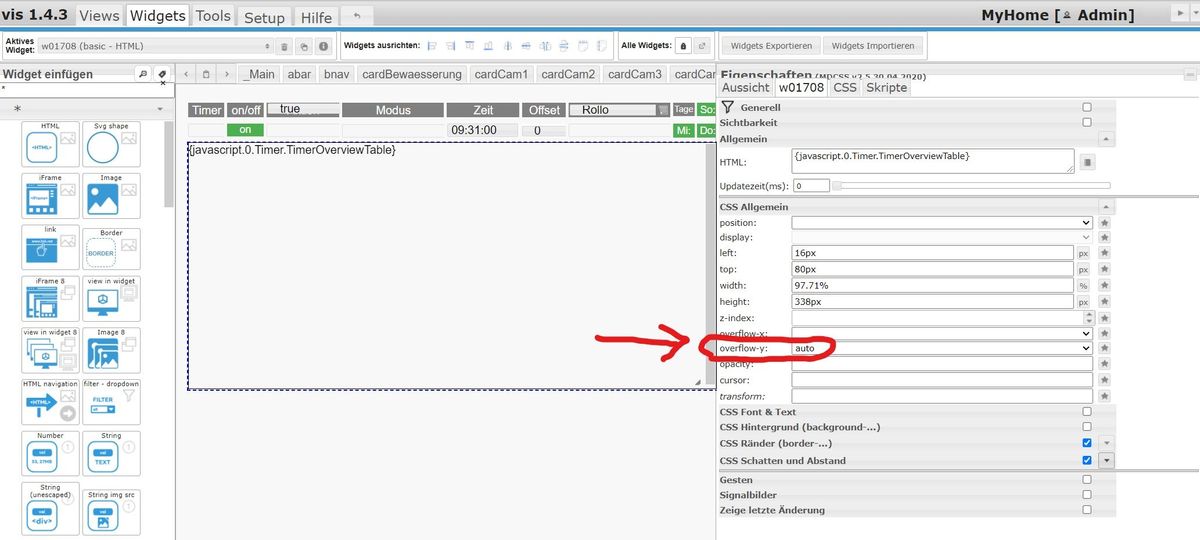Click the undo arrow button

click(x=357, y=17)
